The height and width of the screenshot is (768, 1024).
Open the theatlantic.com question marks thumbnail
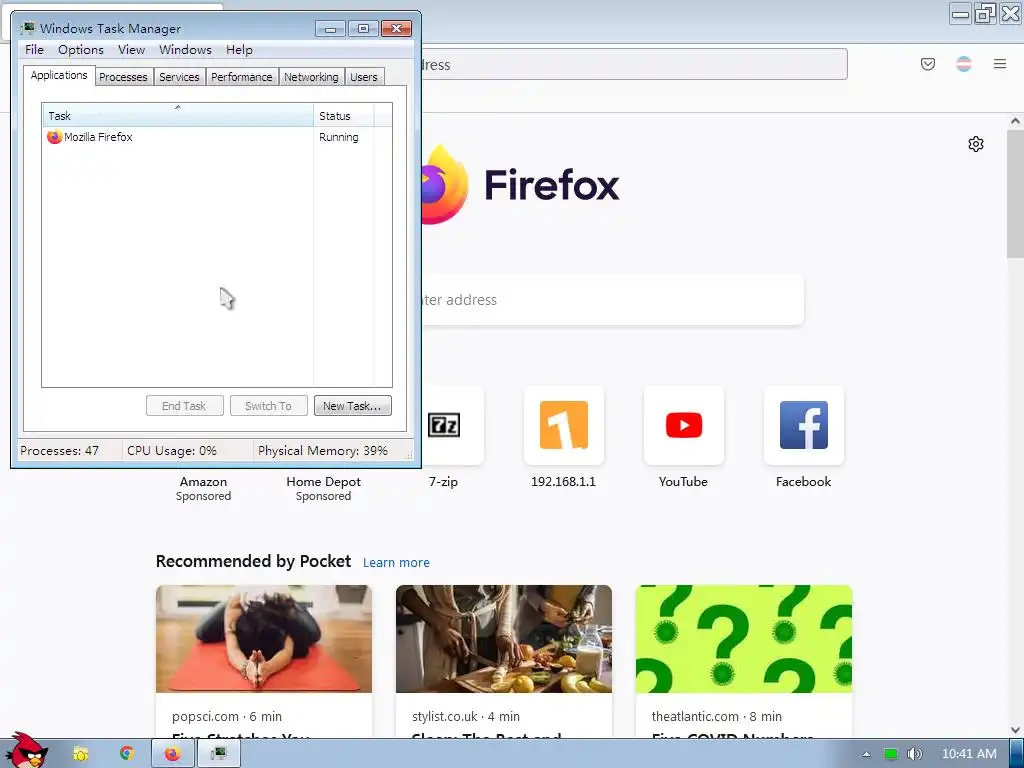744,639
